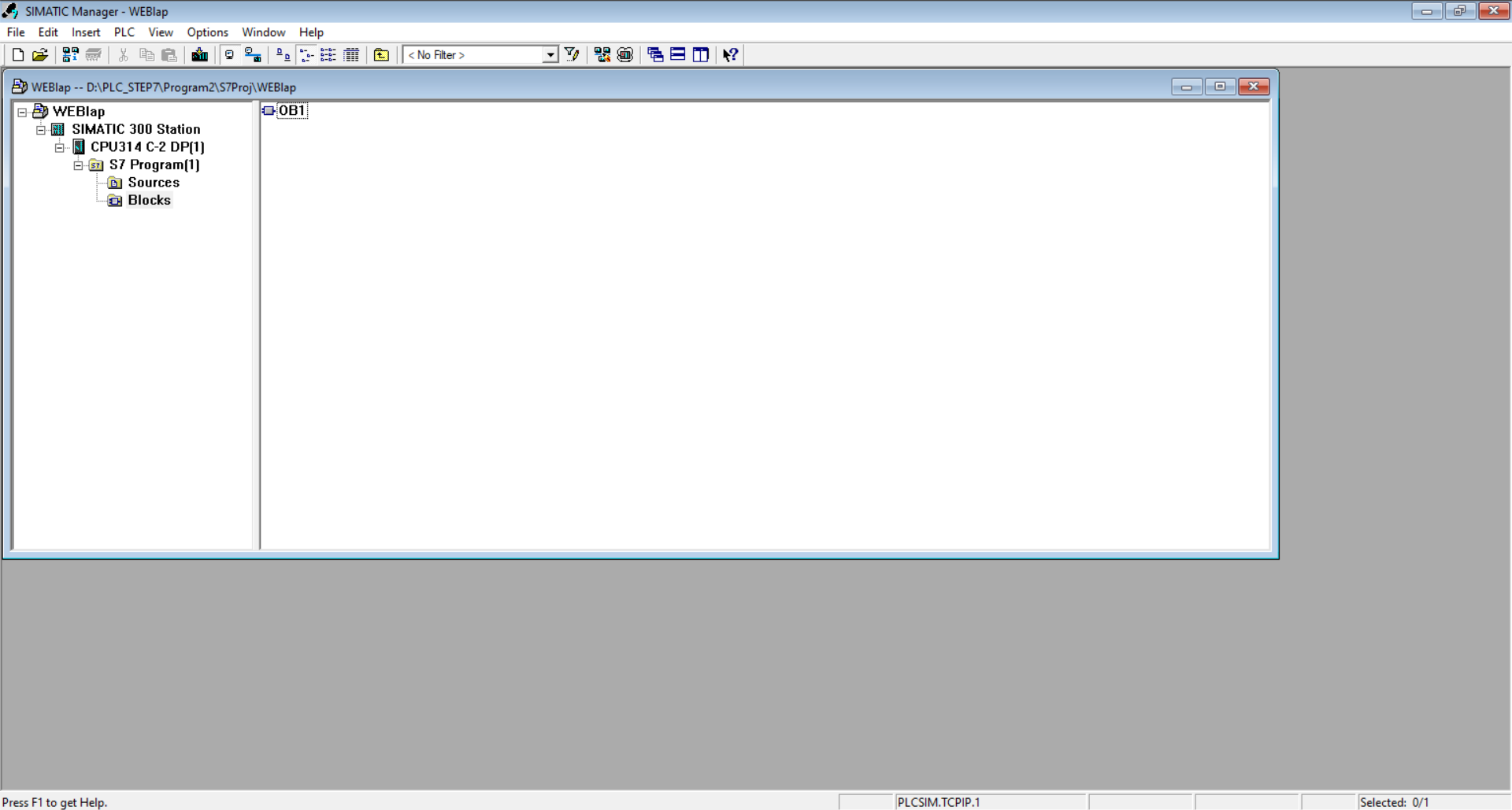Select WEBlap project in tree
This screenshot has width=1512, height=810.
tap(78, 112)
